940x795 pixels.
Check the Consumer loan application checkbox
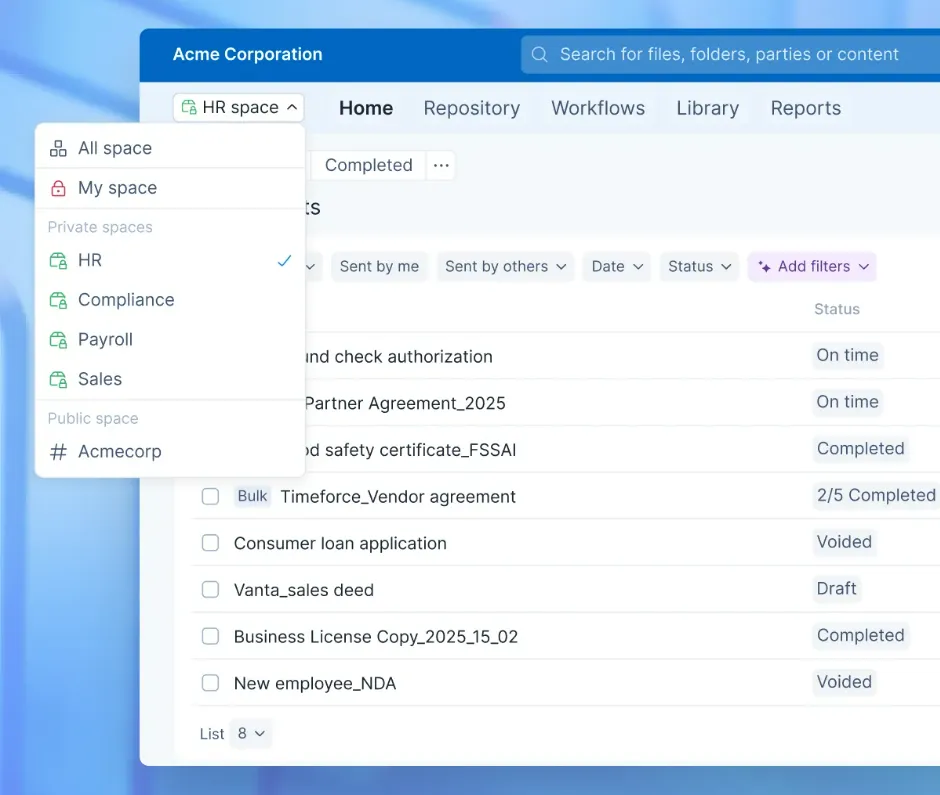[210, 543]
